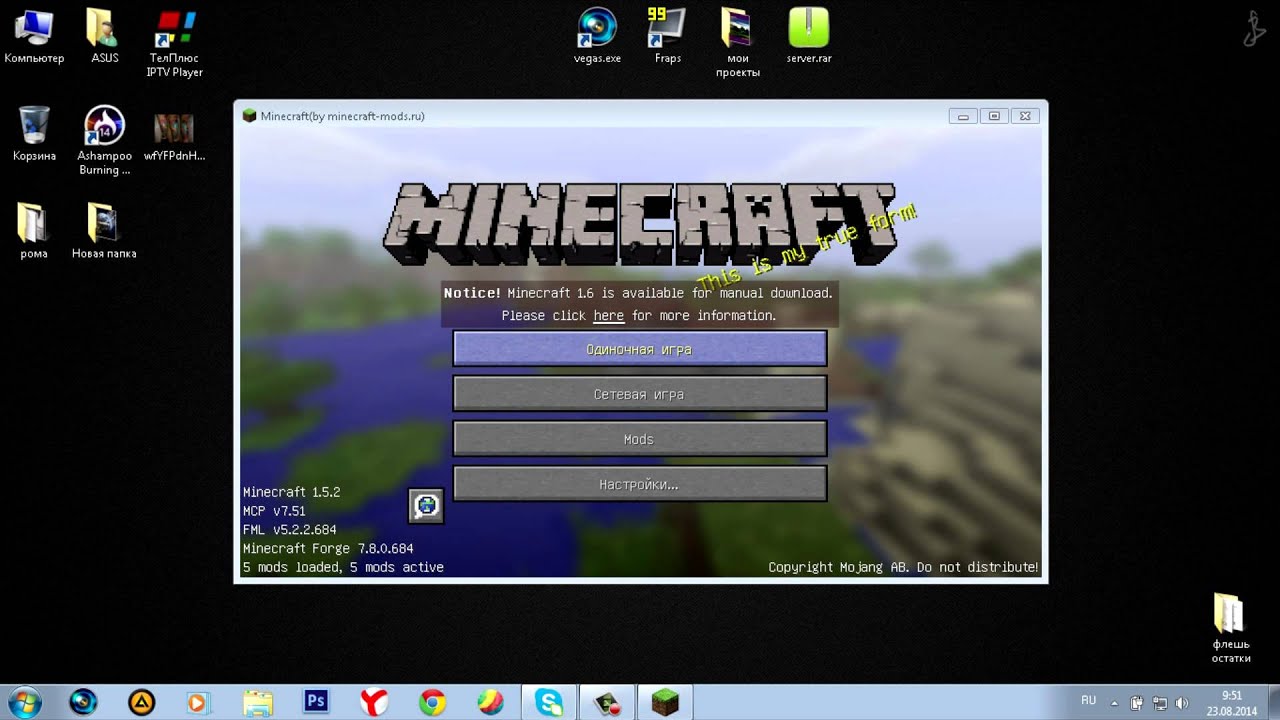Viewport: 1280px width, 720px height.
Task: Click 'Copyright Mojang AB. Do not distribute!' text
Action: coord(903,567)
